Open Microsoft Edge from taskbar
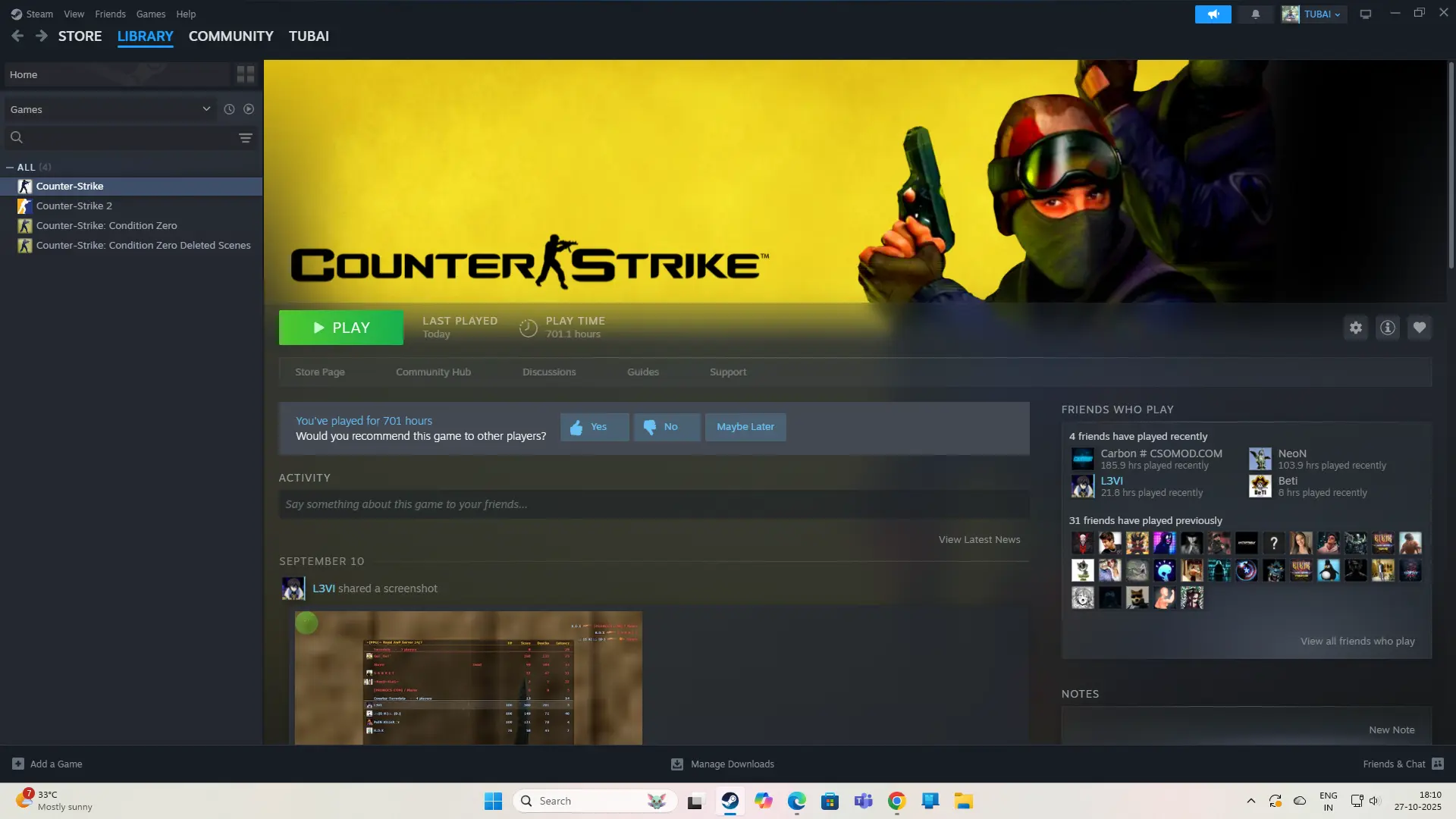 coord(796,801)
